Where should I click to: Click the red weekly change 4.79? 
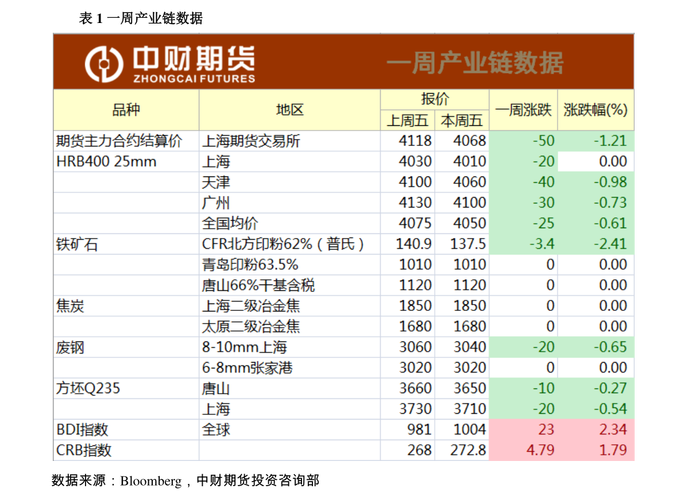tap(540, 450)
